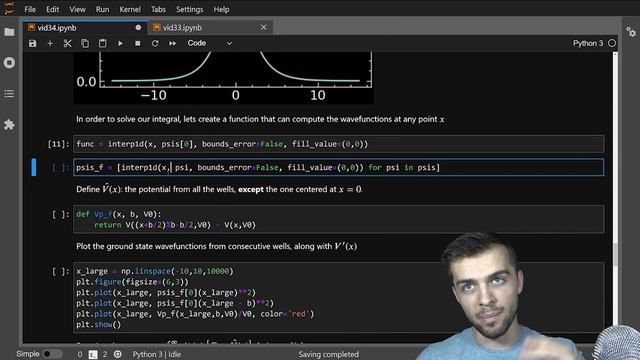
Task: Open the Extension Manager puzzle icon
Action: click(x=9, y=124)
